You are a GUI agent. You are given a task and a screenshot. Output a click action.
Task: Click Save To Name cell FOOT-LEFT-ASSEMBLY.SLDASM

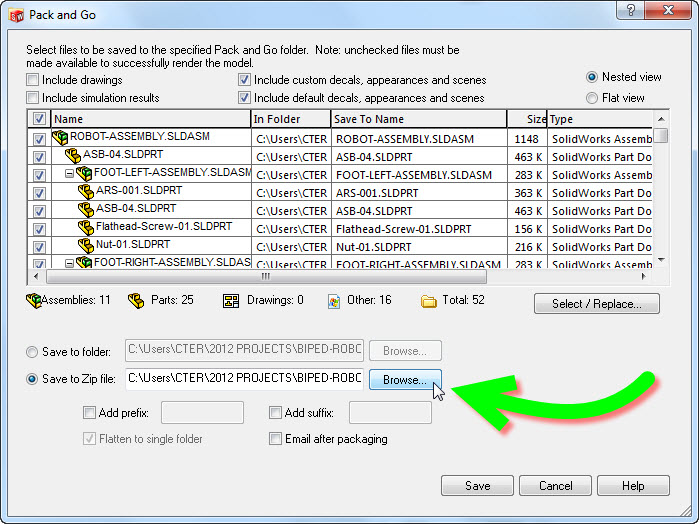point(419,175)
